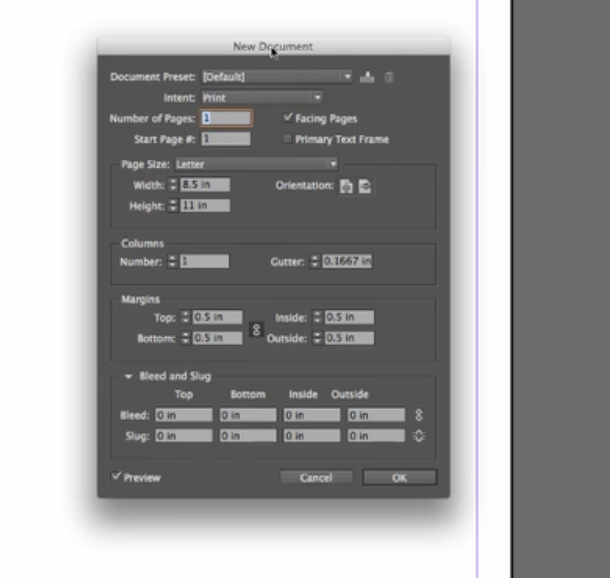Disable the Facing Pages checkbox
610x578 pixels.
(288, 118)
